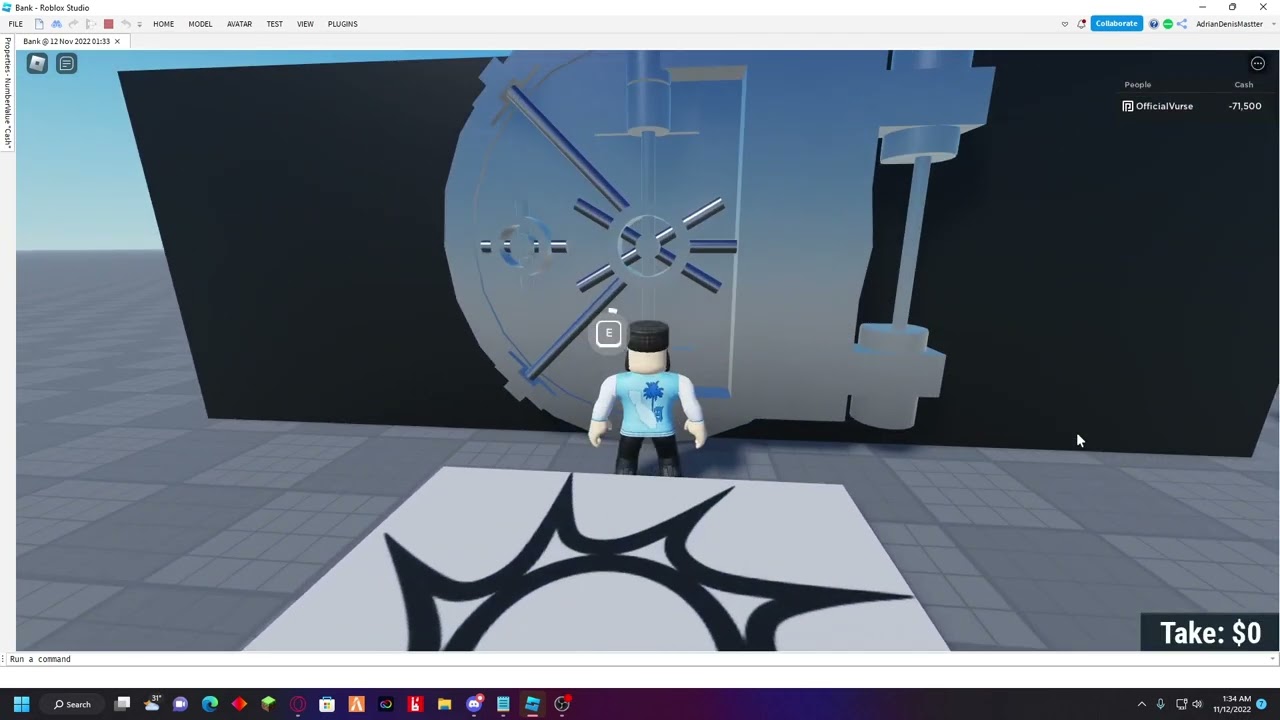Click the red stop playtest button
The width and height of the screenshot is (1280, 720).
click(108, 24)
